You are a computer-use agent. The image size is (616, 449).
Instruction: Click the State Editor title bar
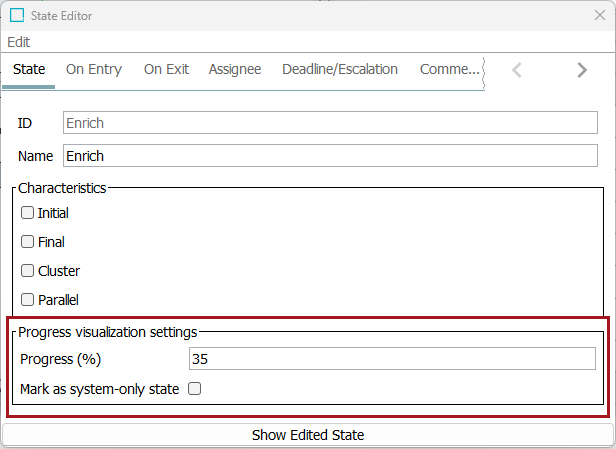coord(300,16)
